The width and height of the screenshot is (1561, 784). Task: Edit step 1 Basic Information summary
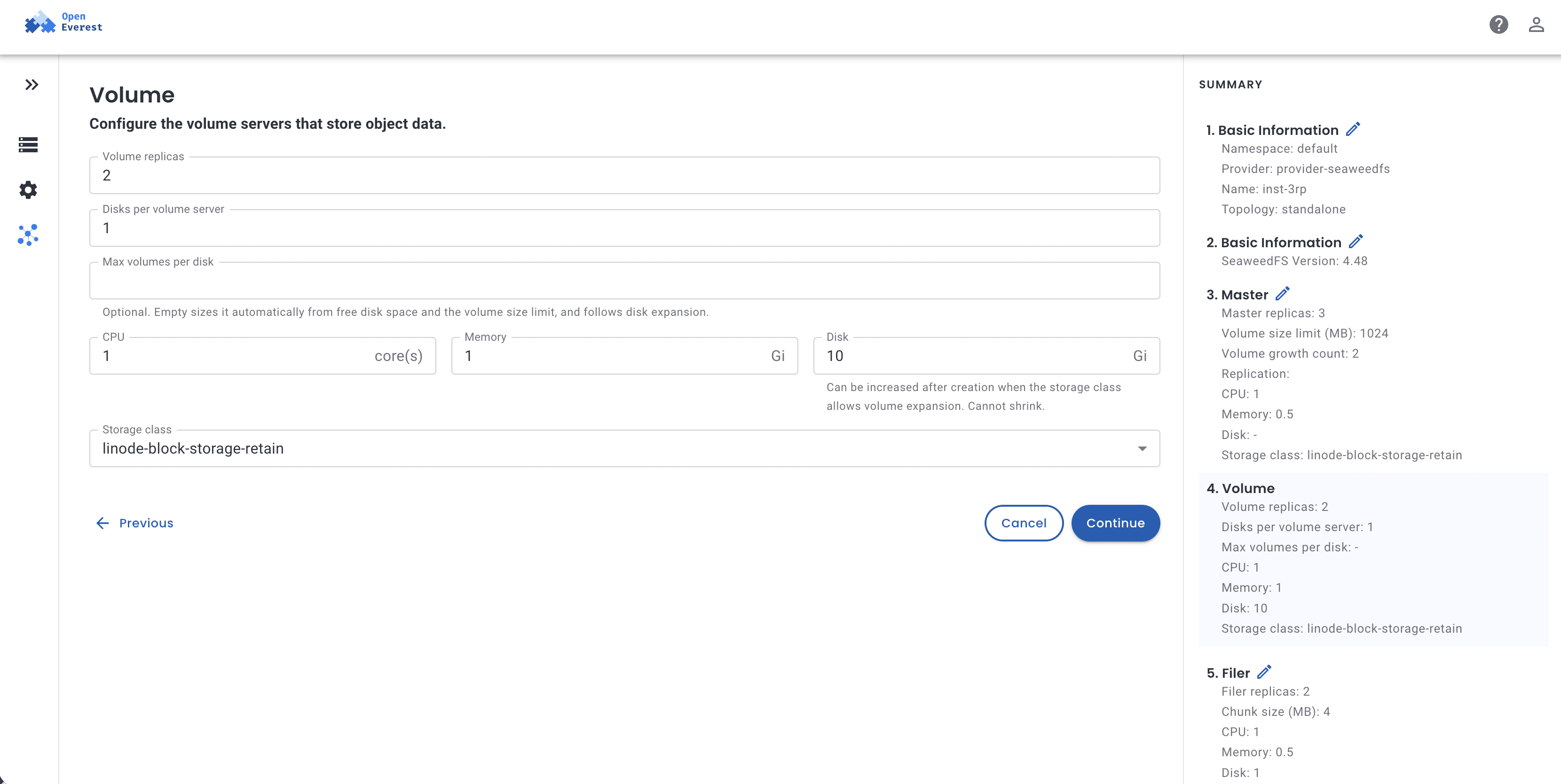pos(1353,129)
